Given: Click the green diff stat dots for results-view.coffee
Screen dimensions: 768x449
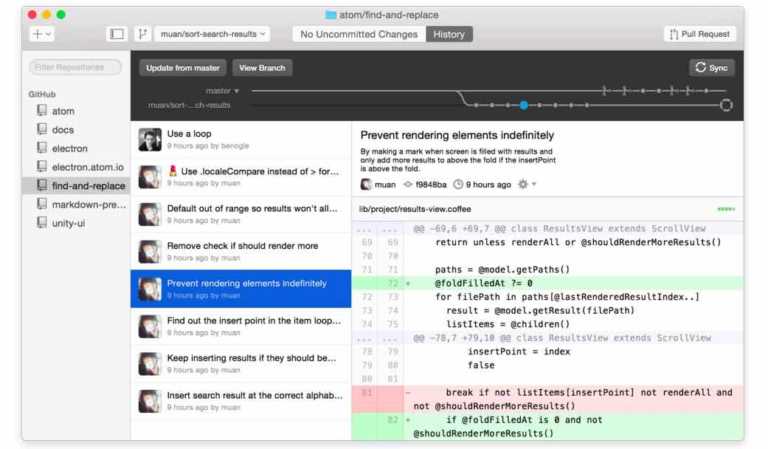Looking at the screenshot, I should pos(726,209).
